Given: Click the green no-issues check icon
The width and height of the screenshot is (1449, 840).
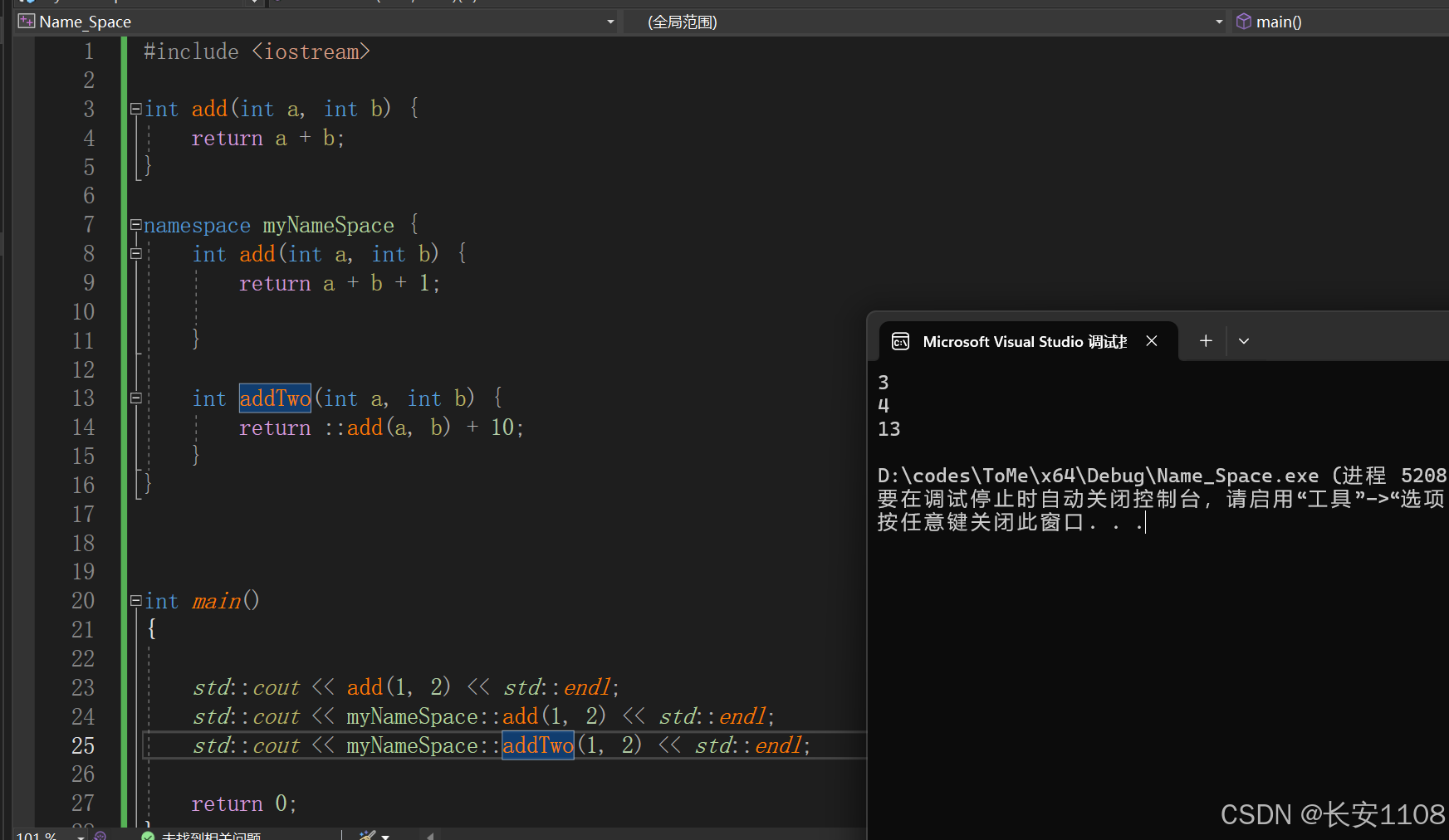Looking at the screenshot, I should 148,837.
